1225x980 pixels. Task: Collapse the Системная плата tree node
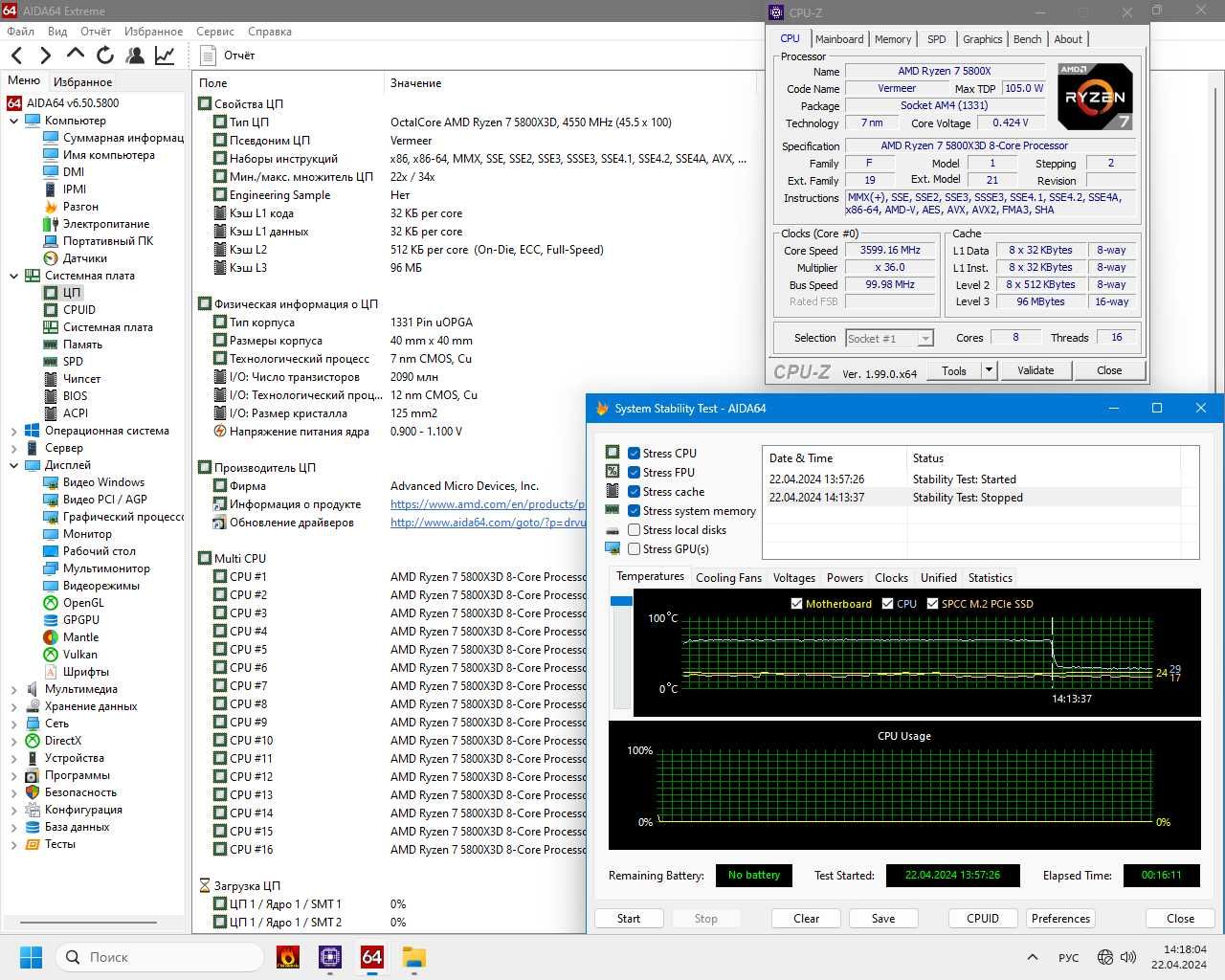click(x=13, y=276)
